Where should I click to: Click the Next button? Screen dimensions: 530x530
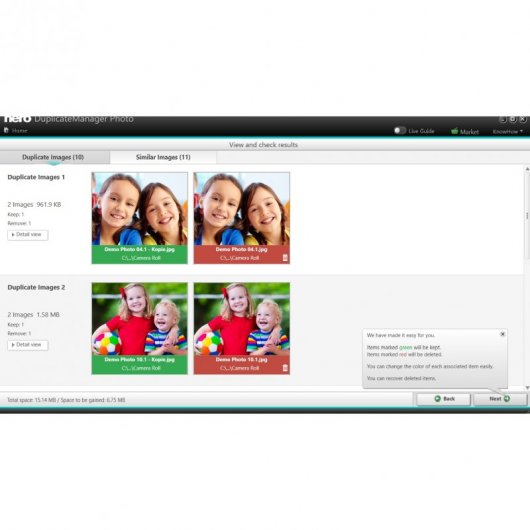pos(500,399)
